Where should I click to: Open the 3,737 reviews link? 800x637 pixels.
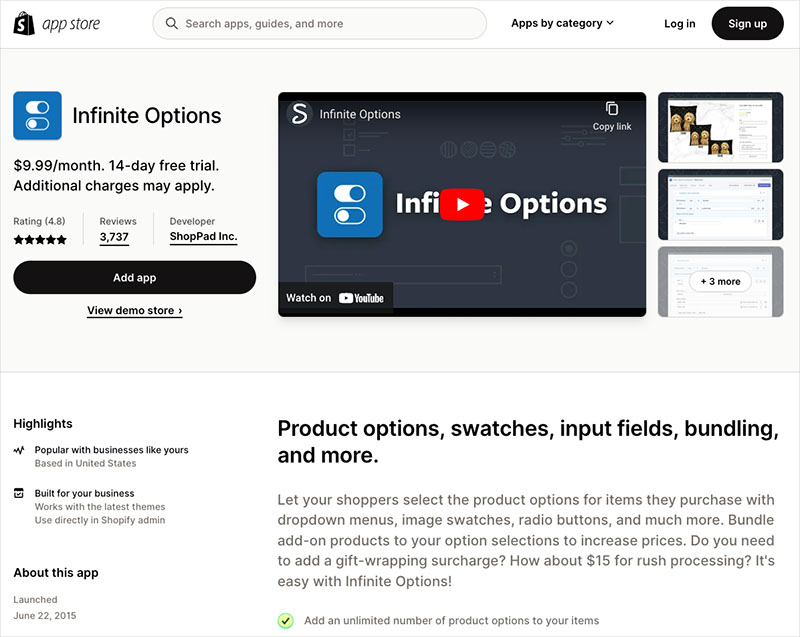[x=114, y=237]
